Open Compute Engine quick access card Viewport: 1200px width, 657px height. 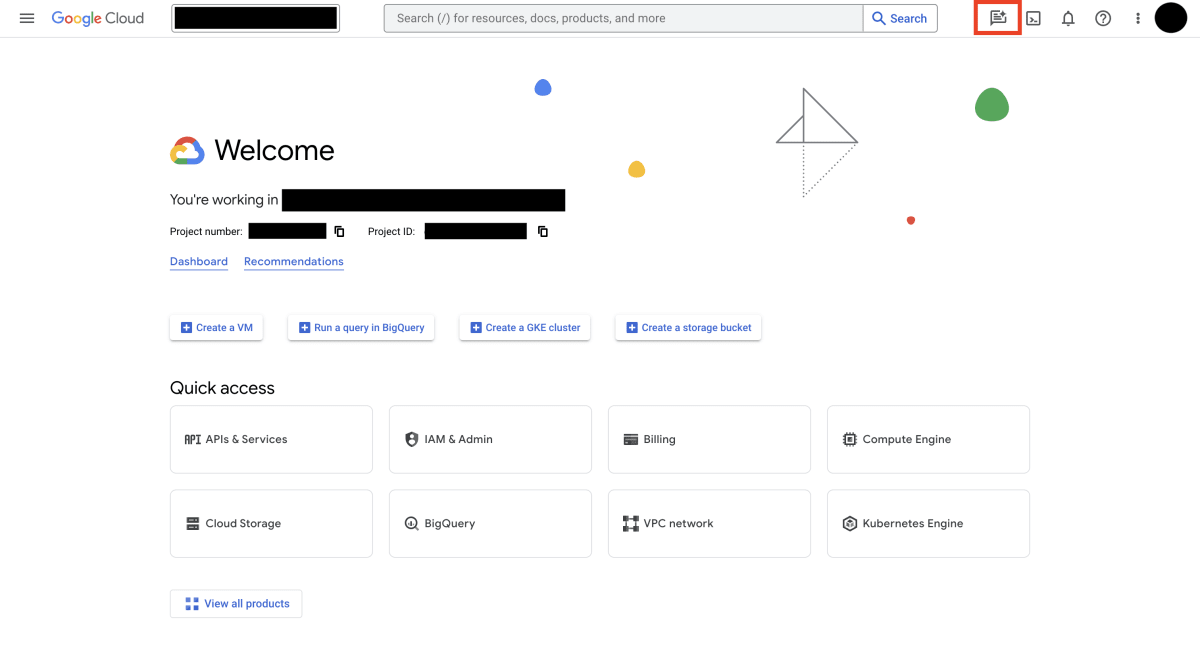point(928,439)
